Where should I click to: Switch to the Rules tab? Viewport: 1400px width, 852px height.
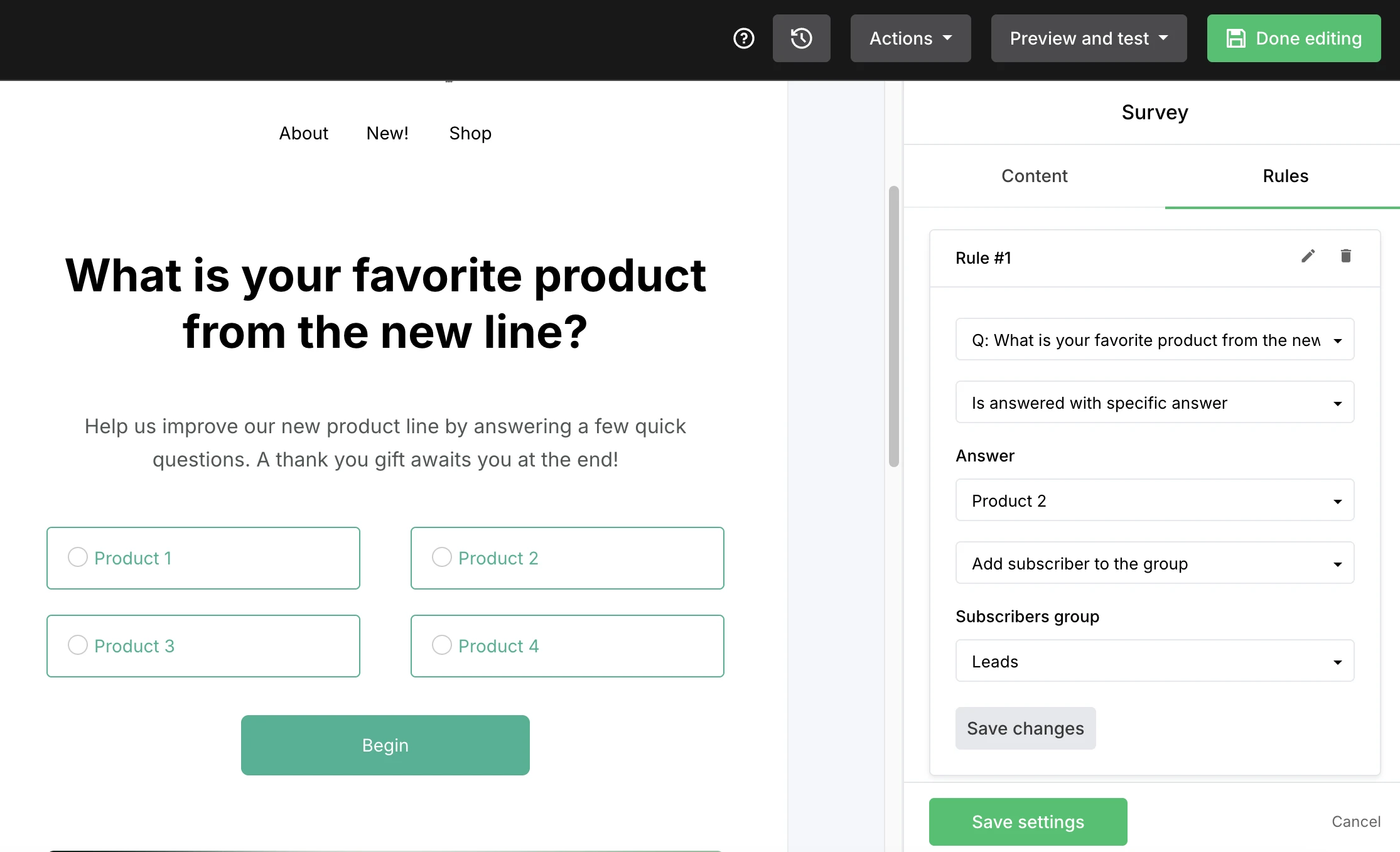pyautogui.click(x=1285, y=176)
